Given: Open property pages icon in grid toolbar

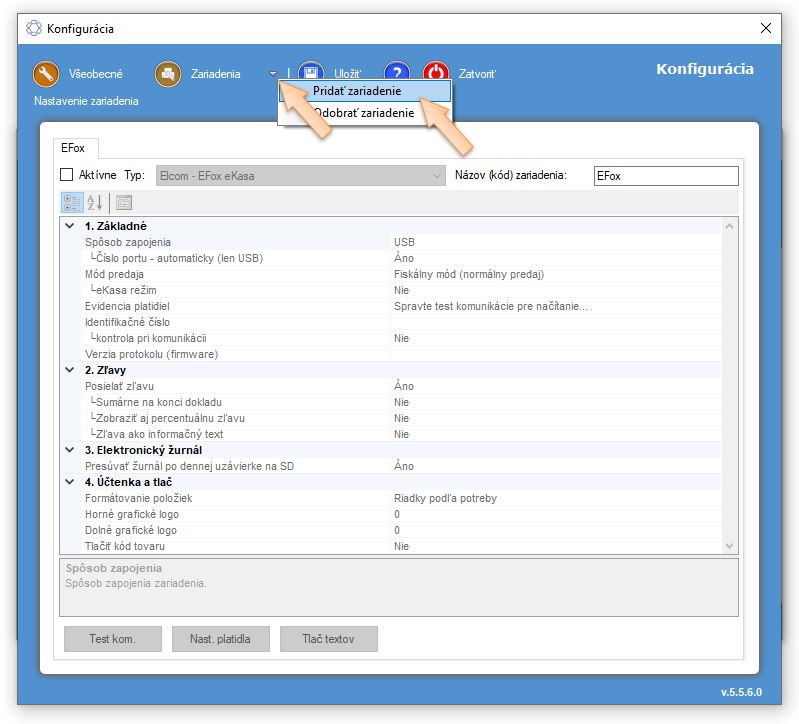Looking at the screenshot, I should [x=124, y=202].
